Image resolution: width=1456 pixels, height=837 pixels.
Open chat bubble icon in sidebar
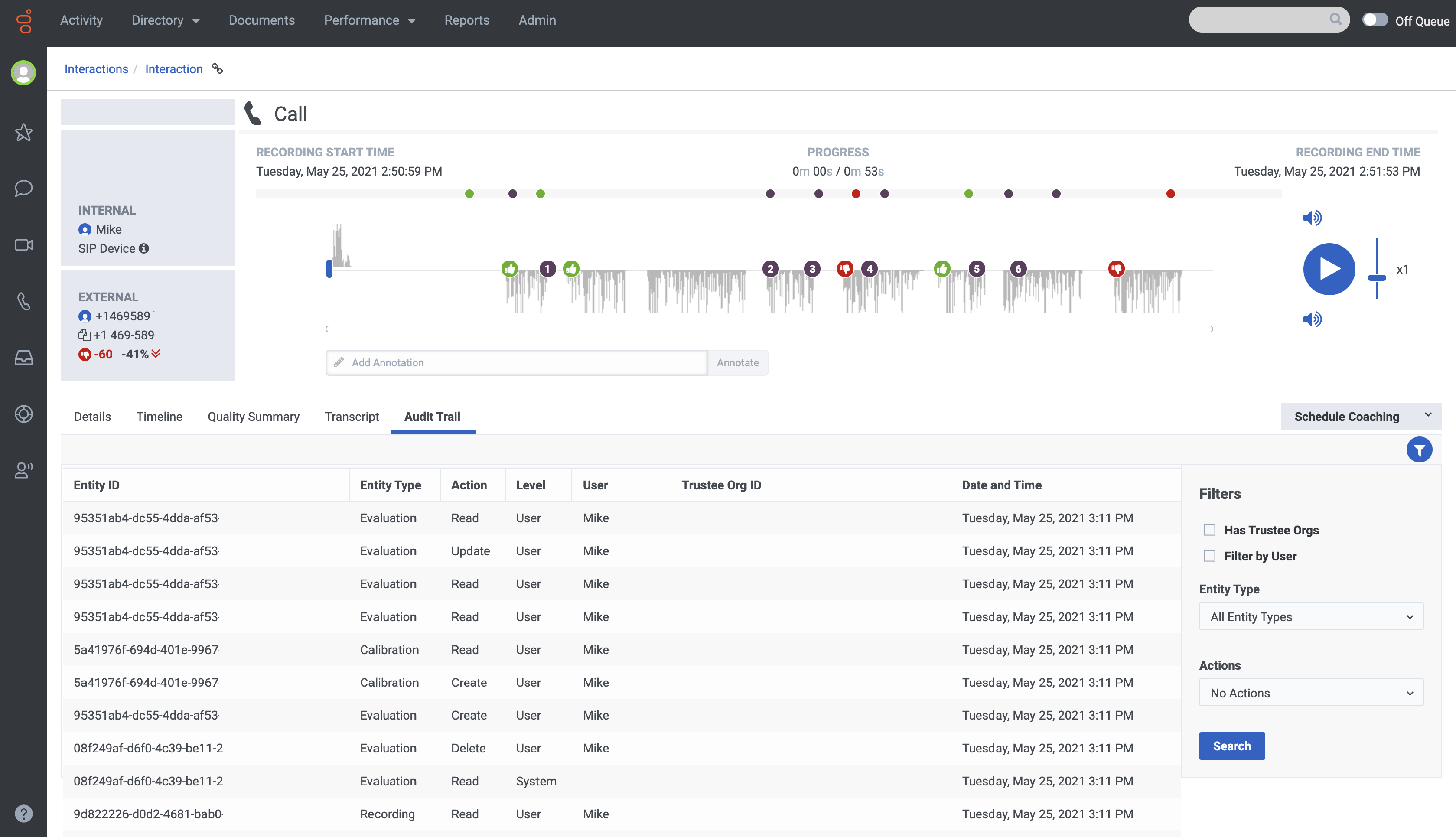coord(23,188)
